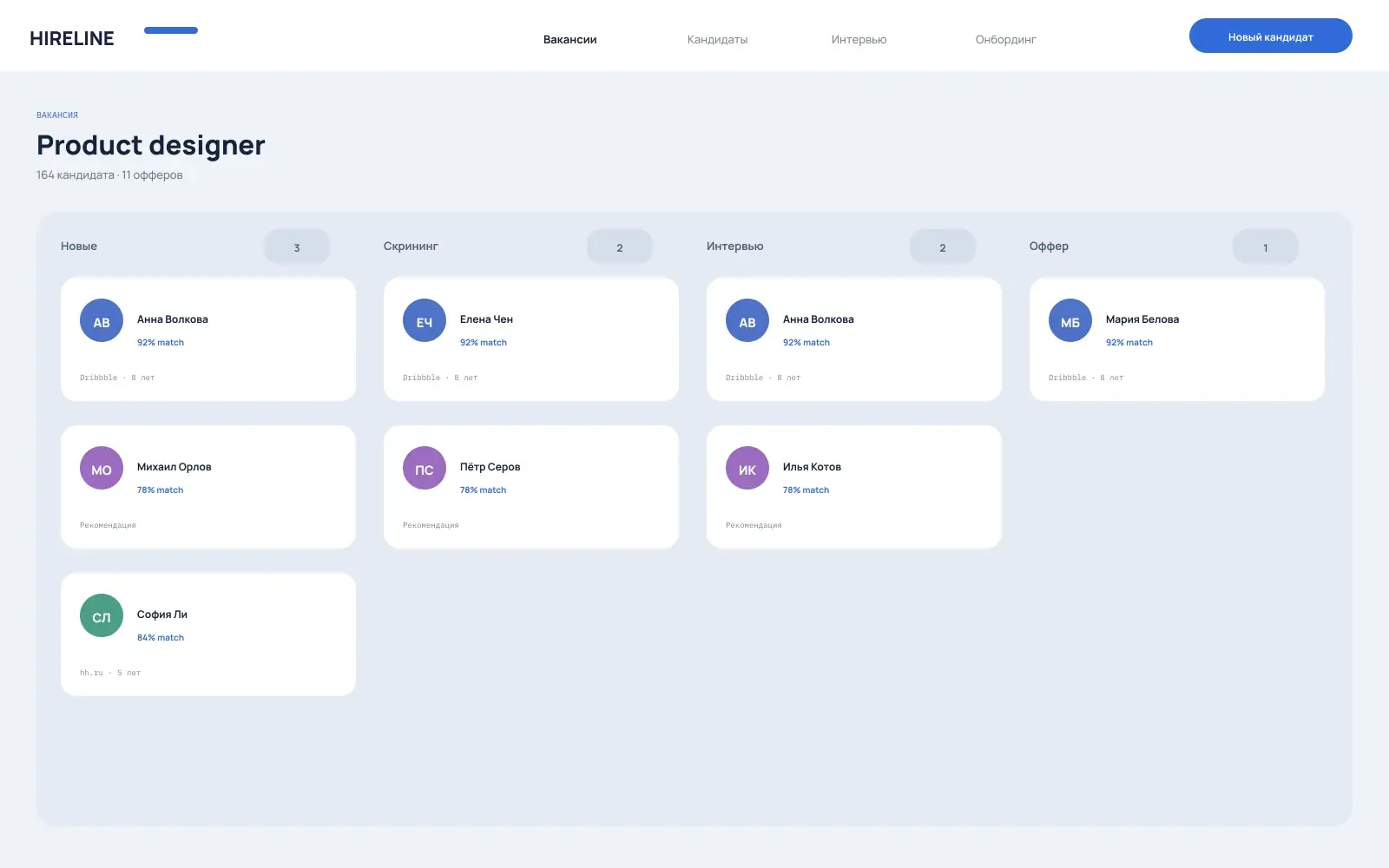Click the Новые column heading

pos(79,246)
